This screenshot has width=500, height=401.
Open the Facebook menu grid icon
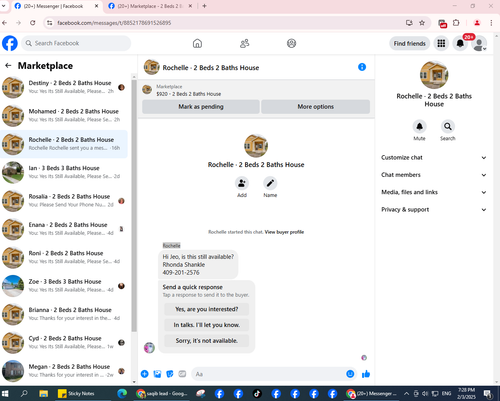point(441,43)
